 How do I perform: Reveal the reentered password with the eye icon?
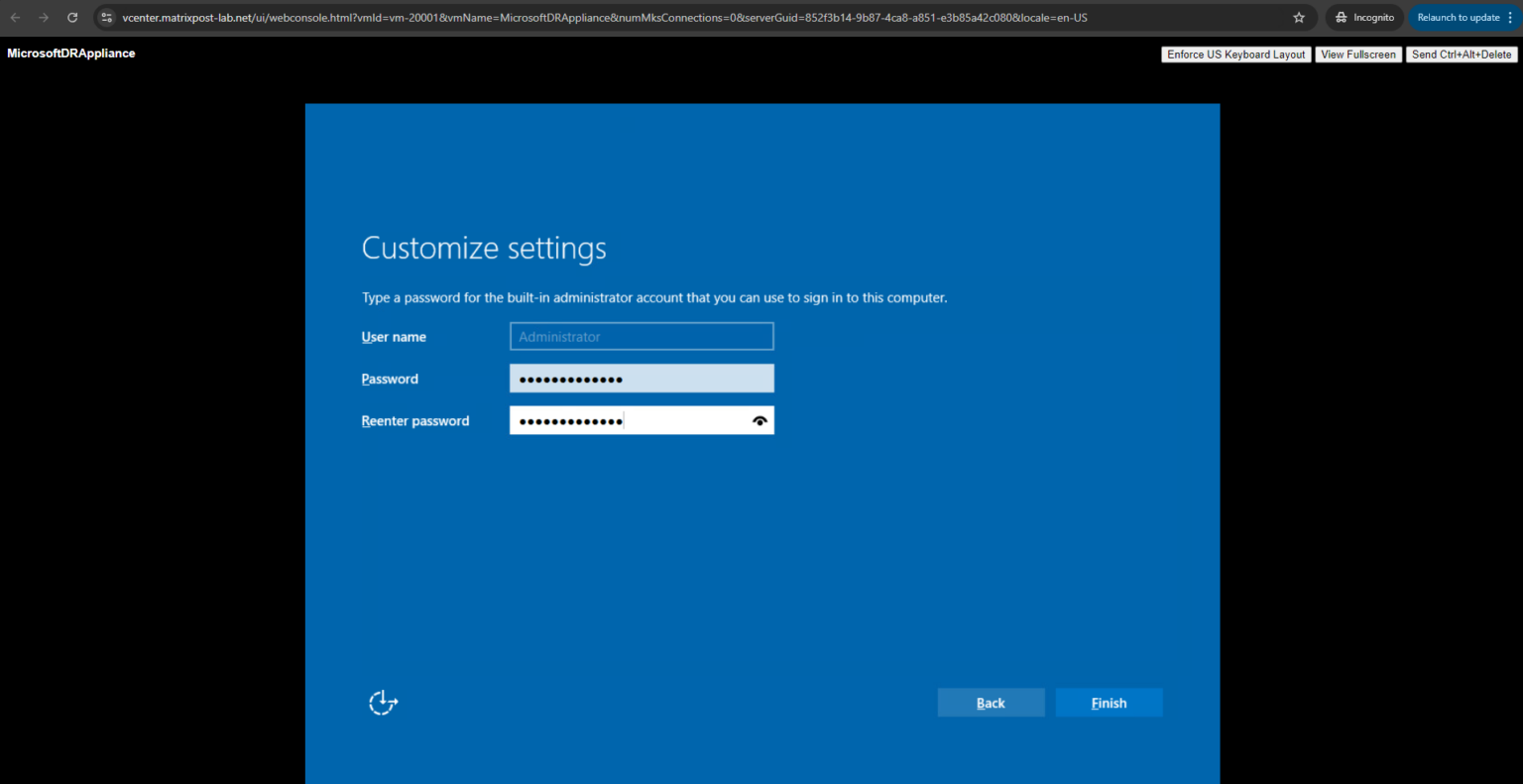tap(760, 419)
